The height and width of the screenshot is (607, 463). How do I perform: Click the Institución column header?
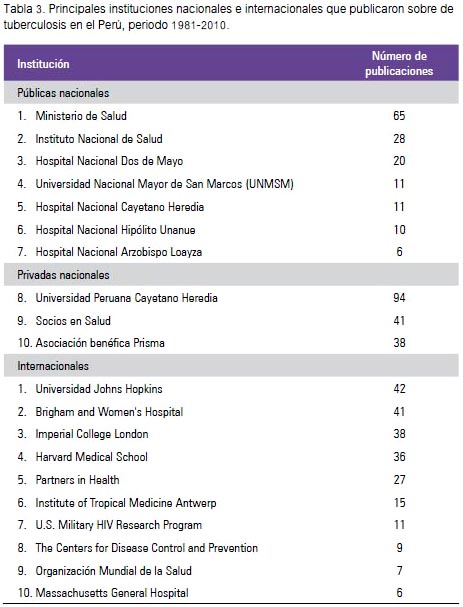click(x=43, y=64)
